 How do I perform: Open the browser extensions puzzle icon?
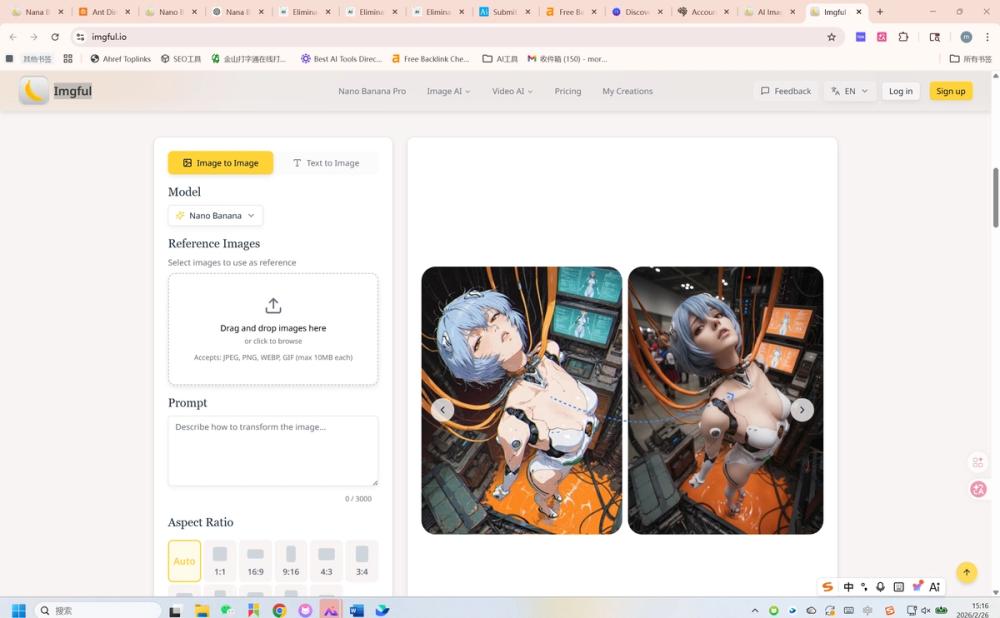[x=903, y=37]
